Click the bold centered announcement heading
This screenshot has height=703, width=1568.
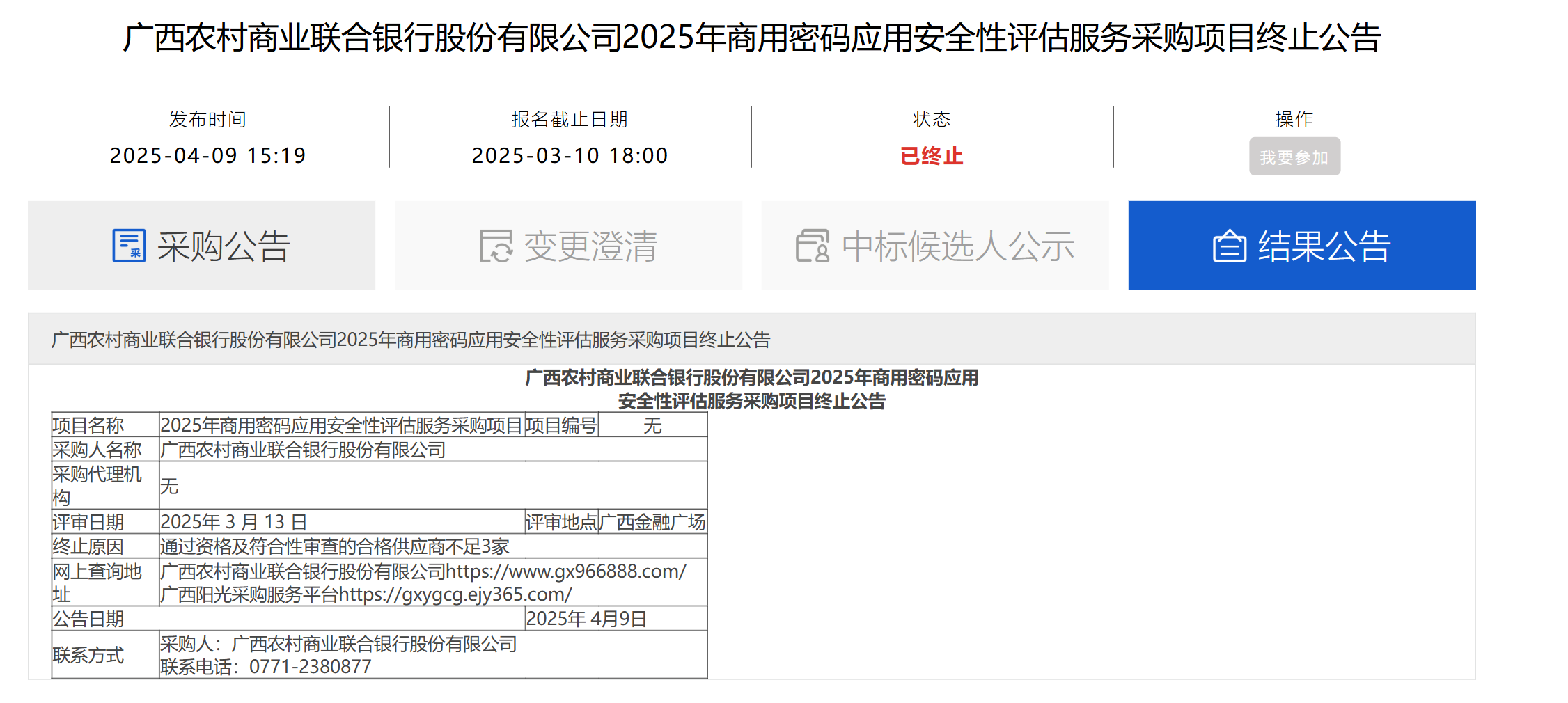pos(752,389)
